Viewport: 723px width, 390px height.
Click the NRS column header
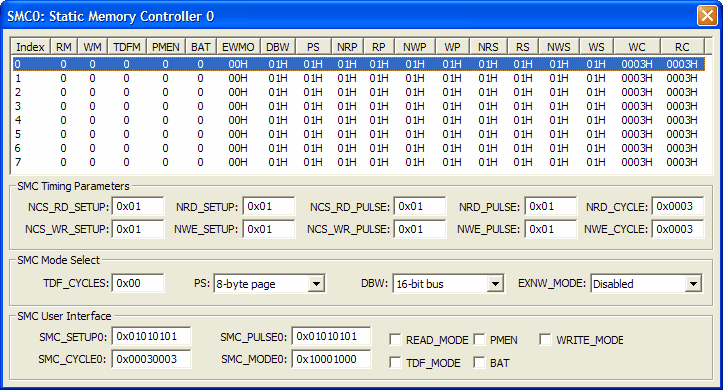488,47
